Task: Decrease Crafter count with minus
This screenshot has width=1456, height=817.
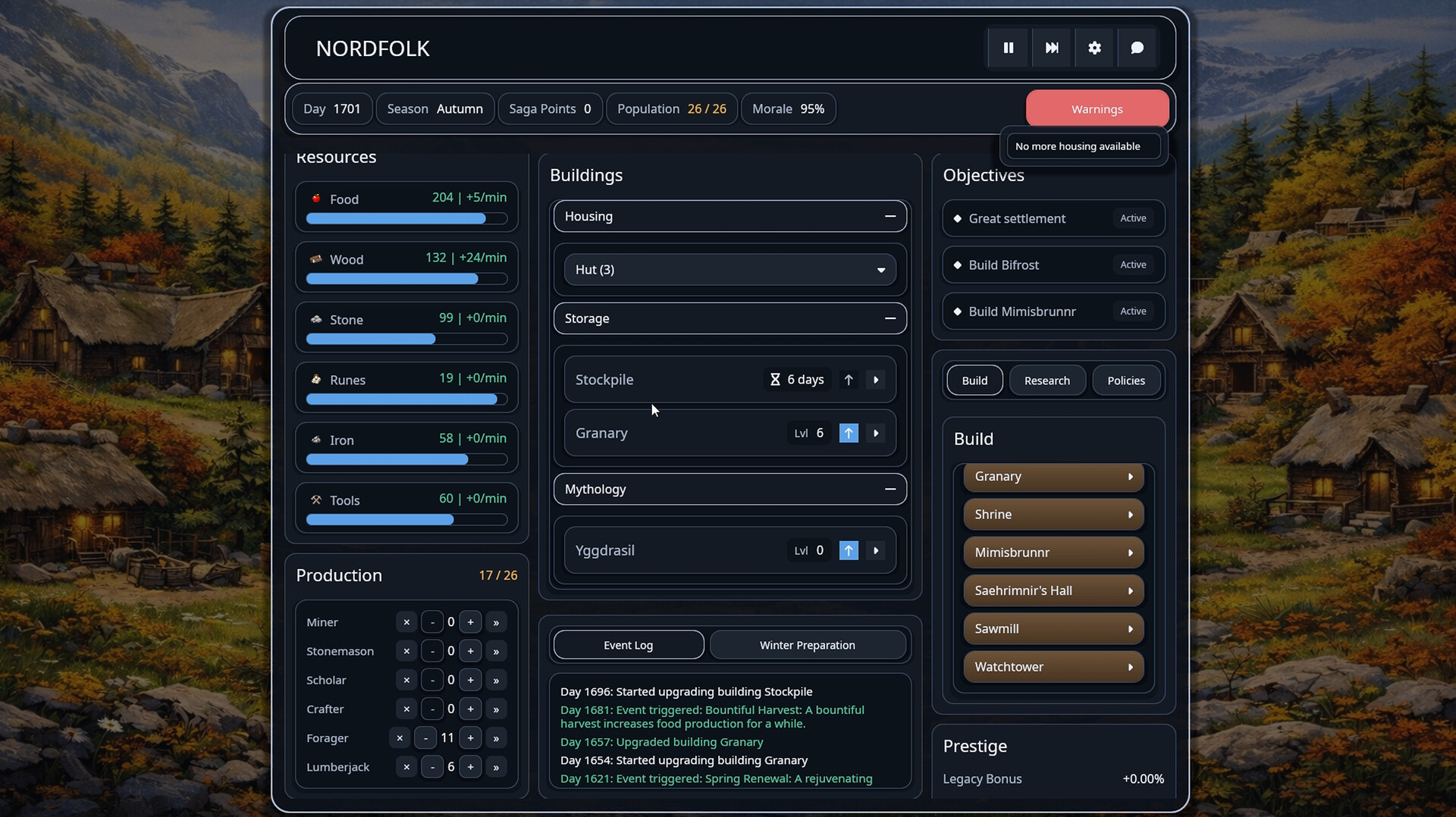Action: [432, 709]
